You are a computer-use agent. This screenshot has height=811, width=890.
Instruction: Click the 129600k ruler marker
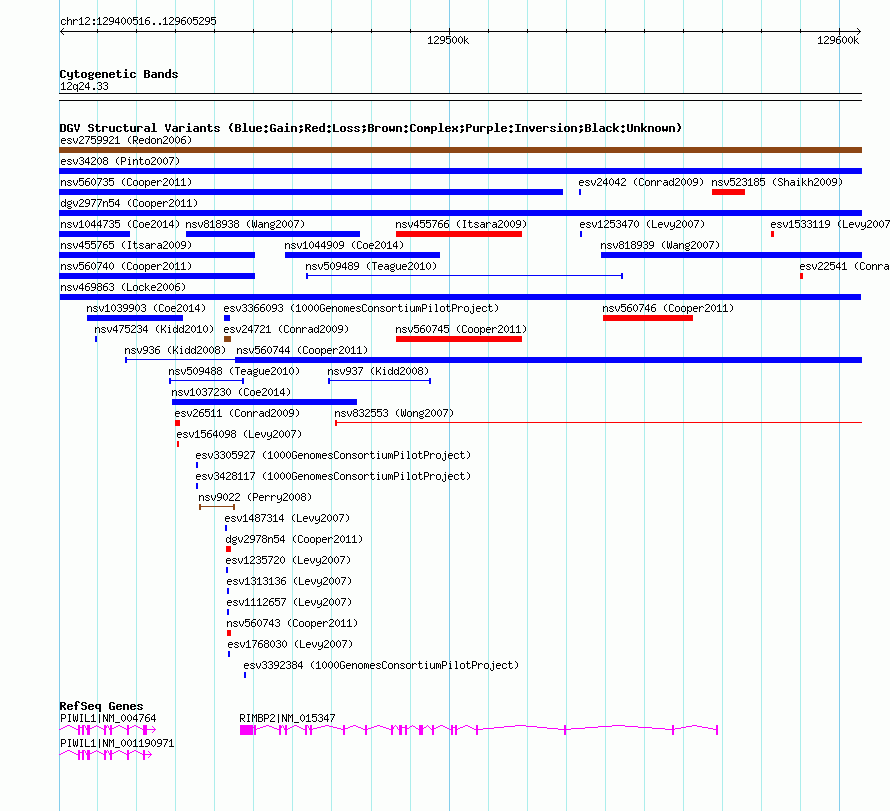(x=838, y=40)
